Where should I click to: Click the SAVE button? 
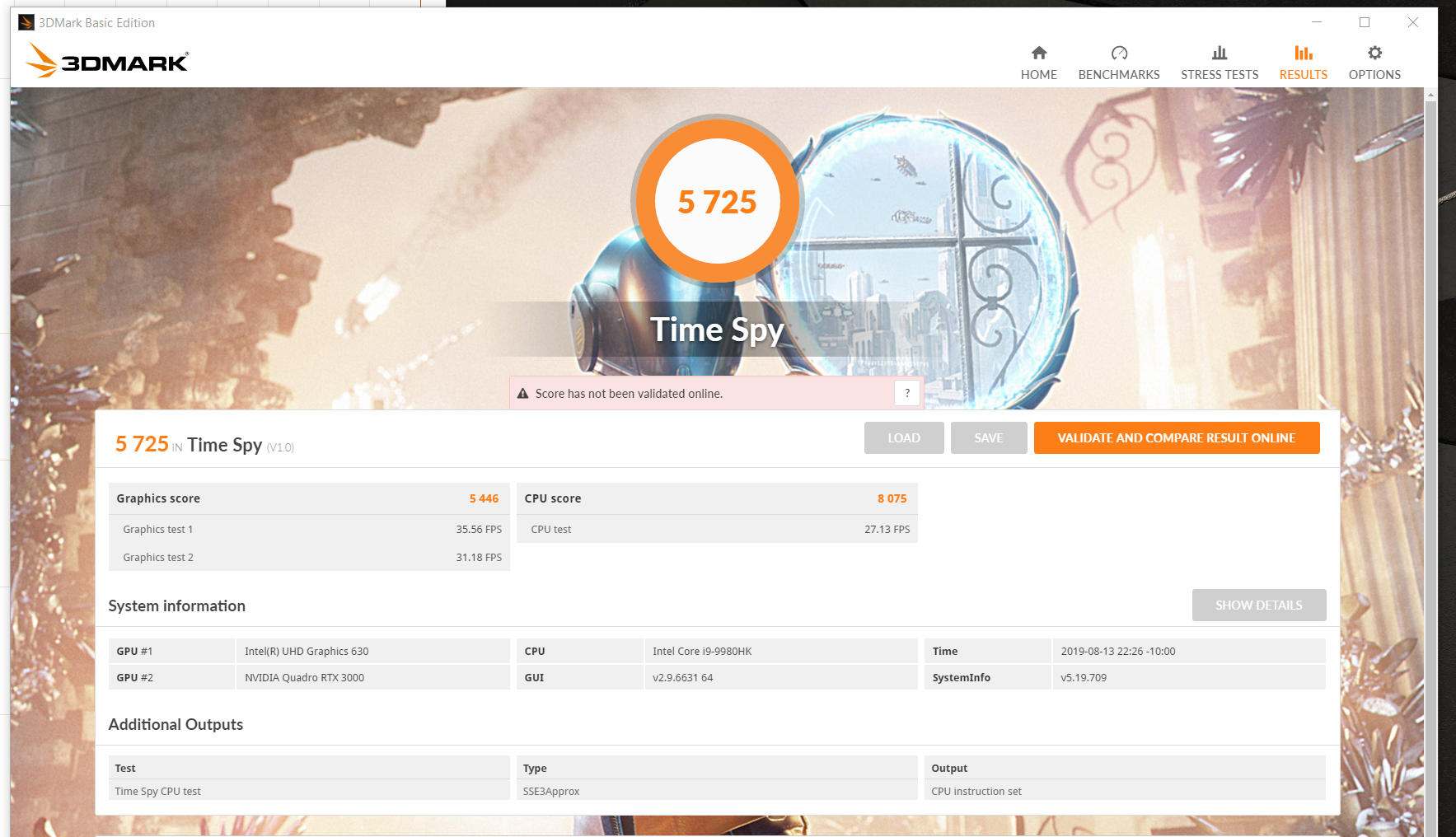[x=989, y=438]
